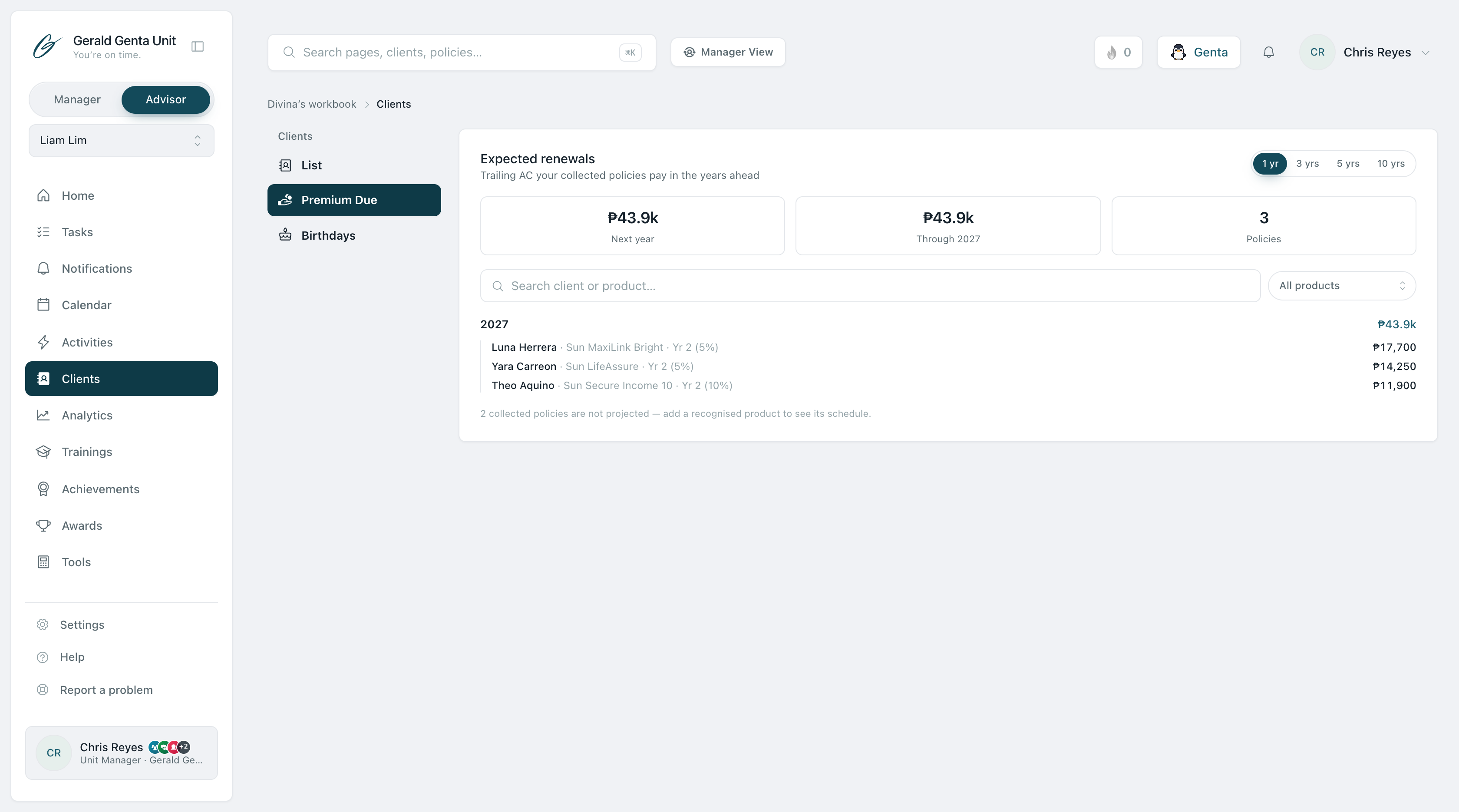This screenshot has width=1459, height=812.
Task: Open the Liam Lim advisor dropdown
Action: pyautogui.click(x=121, y=140)
